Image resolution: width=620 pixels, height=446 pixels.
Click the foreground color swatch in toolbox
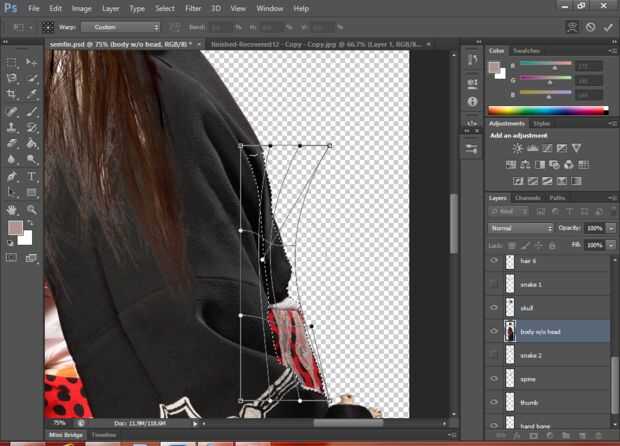pyautogui.click(x=15, y=228)
